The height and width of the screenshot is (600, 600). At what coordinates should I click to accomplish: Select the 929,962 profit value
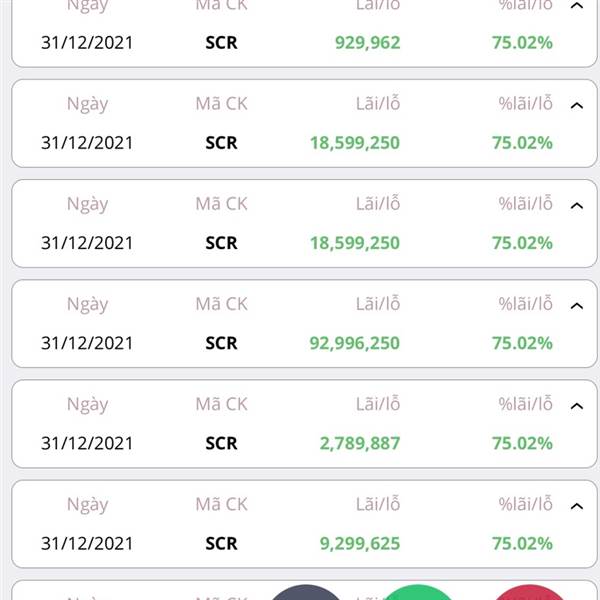(367, 43)
